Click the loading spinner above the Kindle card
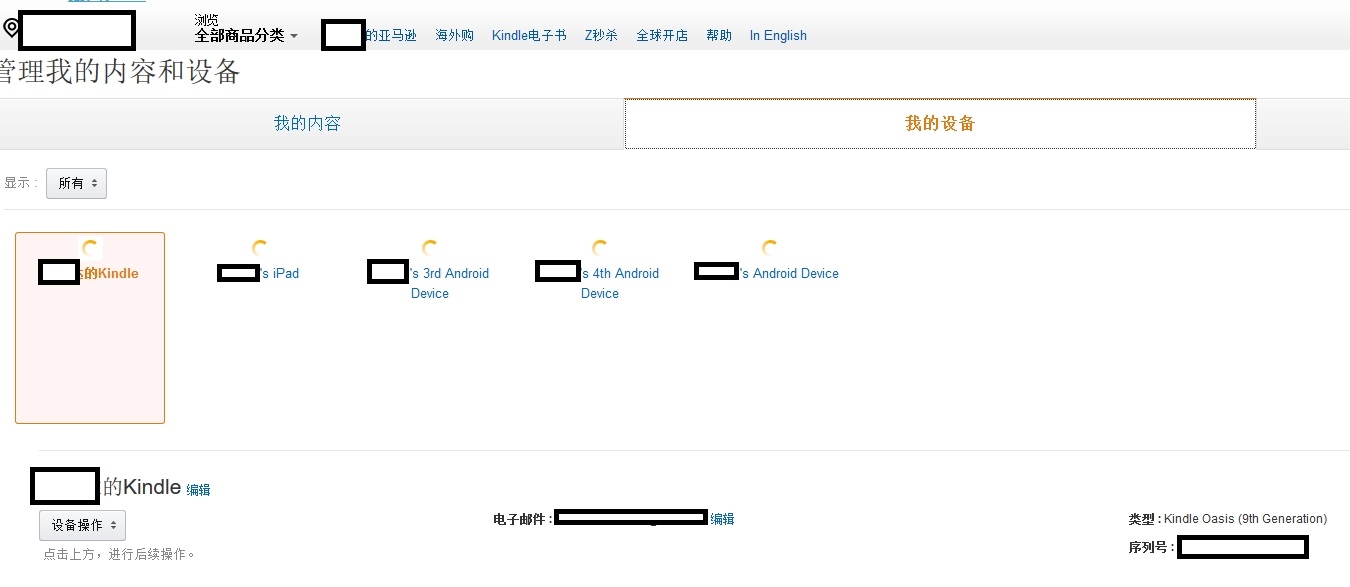1350x587 pixels. [x=91, y=245]
